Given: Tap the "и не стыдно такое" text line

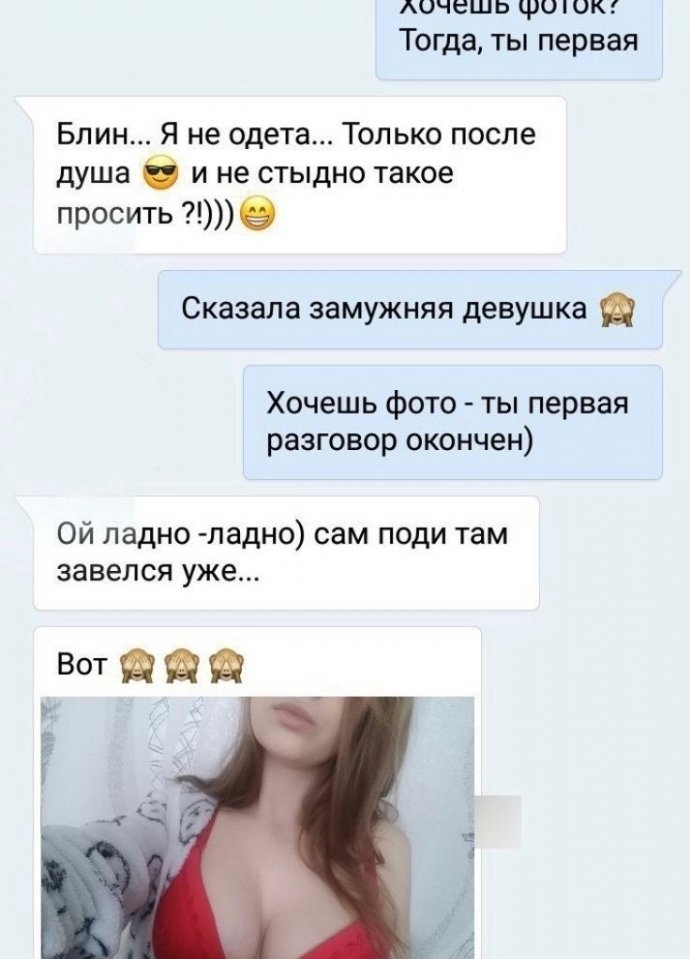Looking at the screenshot, I should [x=322, y=175].
